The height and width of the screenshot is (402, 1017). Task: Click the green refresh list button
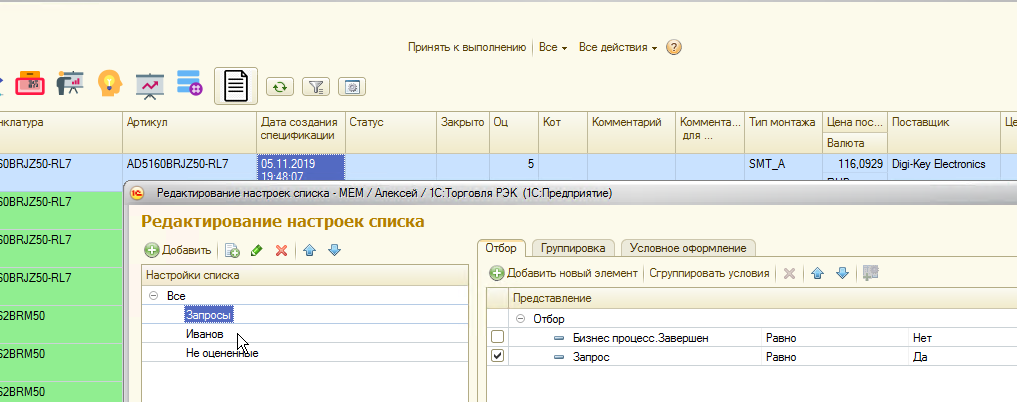click(x=280, y=87)
